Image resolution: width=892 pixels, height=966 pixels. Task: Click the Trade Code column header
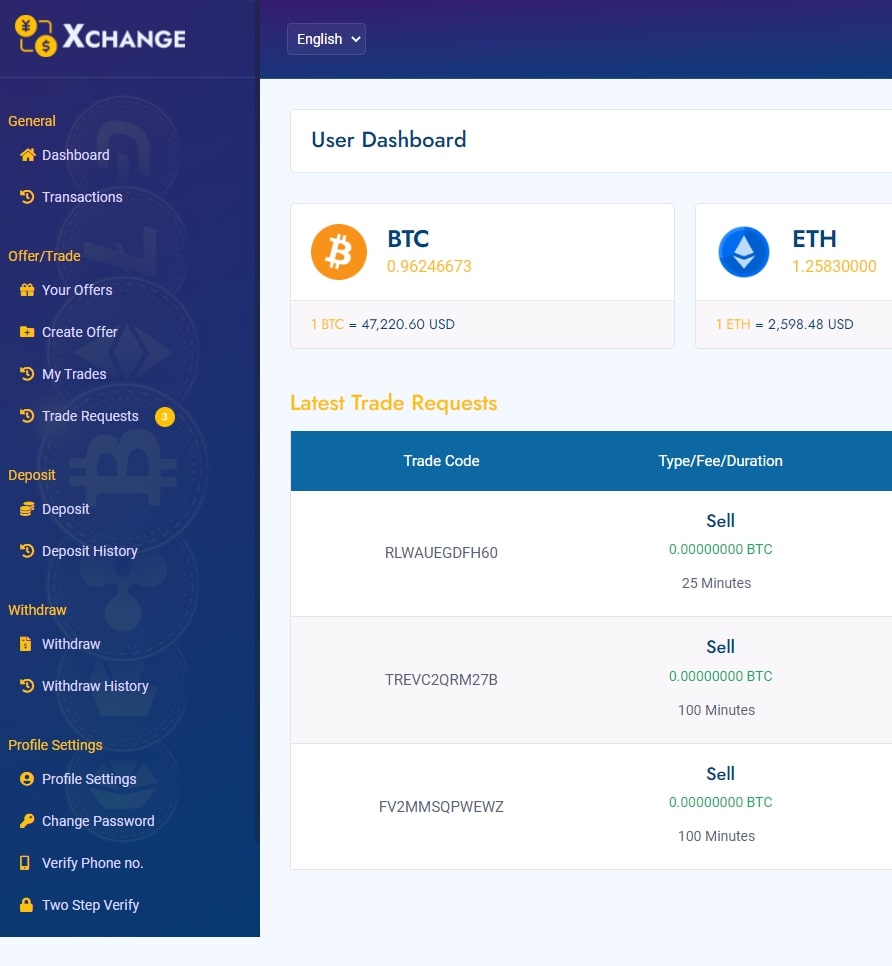(x=441, y=461)
